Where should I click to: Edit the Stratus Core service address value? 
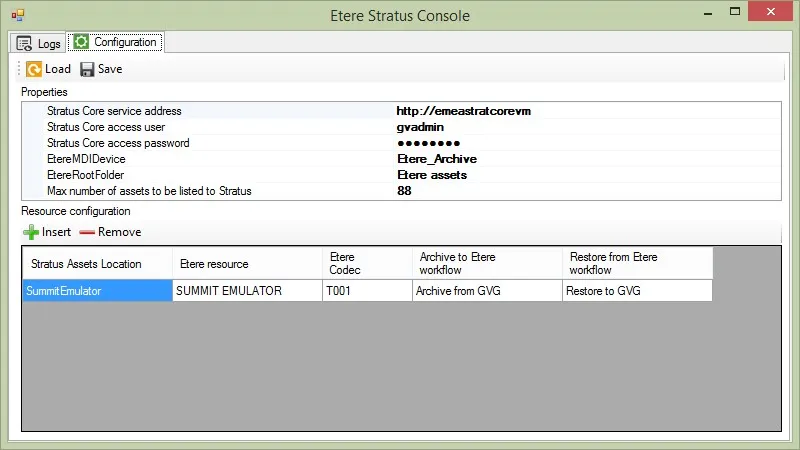click(x=463, y=111)
